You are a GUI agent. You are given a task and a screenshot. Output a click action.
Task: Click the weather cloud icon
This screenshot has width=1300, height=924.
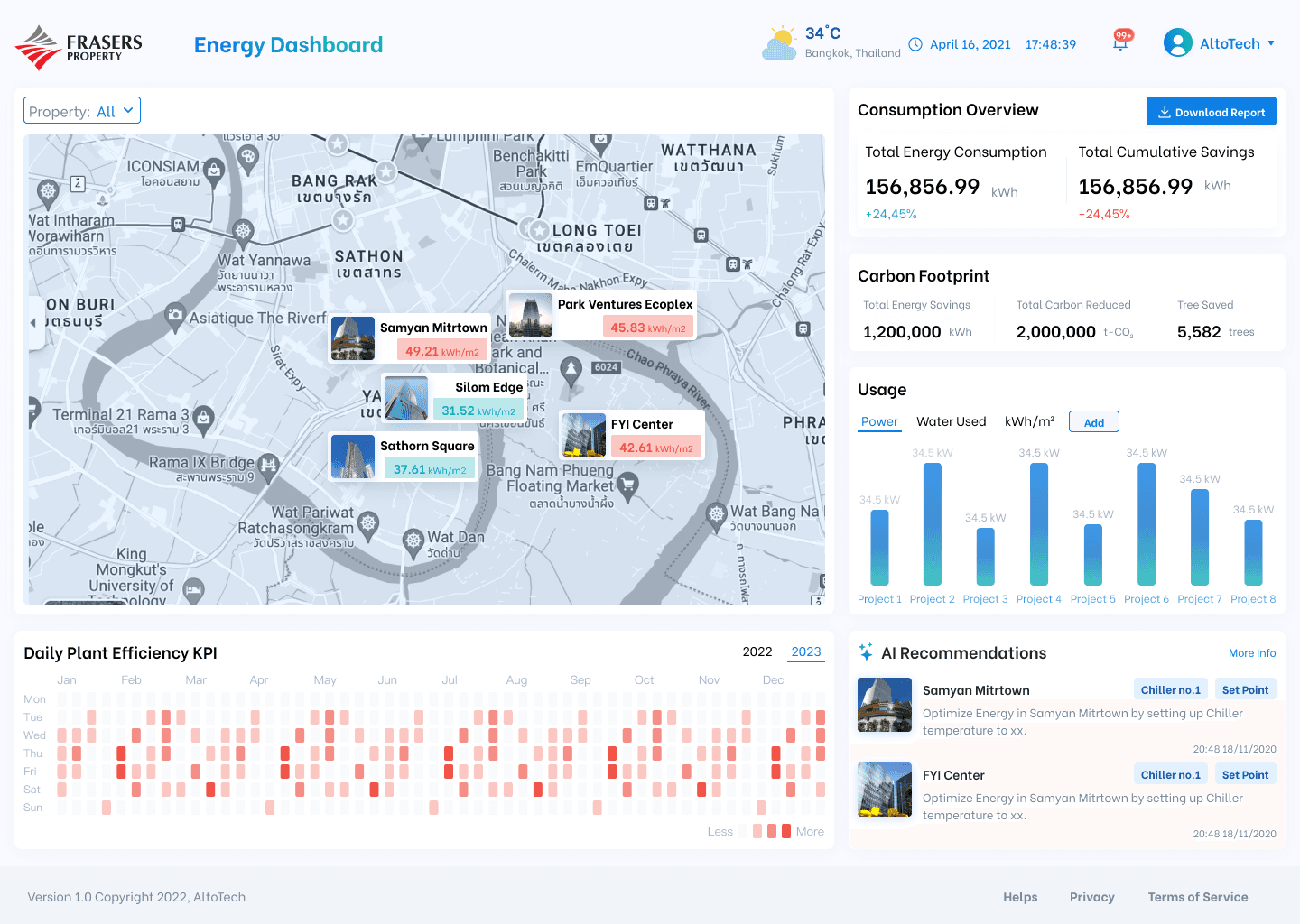click(x=780, y=43)
